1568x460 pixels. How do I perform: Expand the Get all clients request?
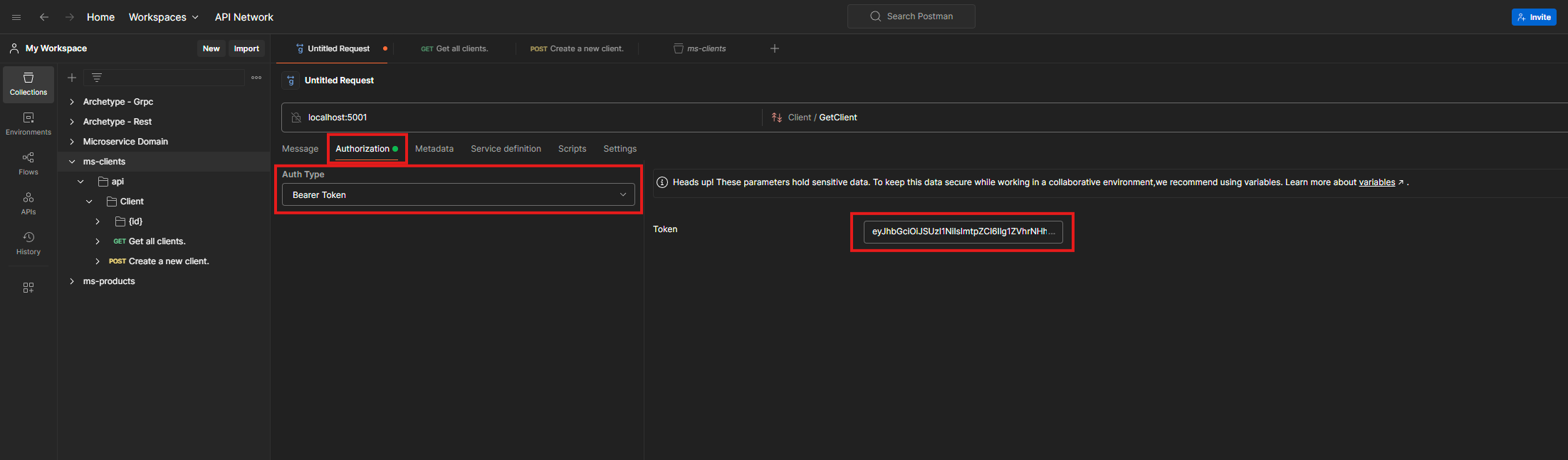click(98, 241)
